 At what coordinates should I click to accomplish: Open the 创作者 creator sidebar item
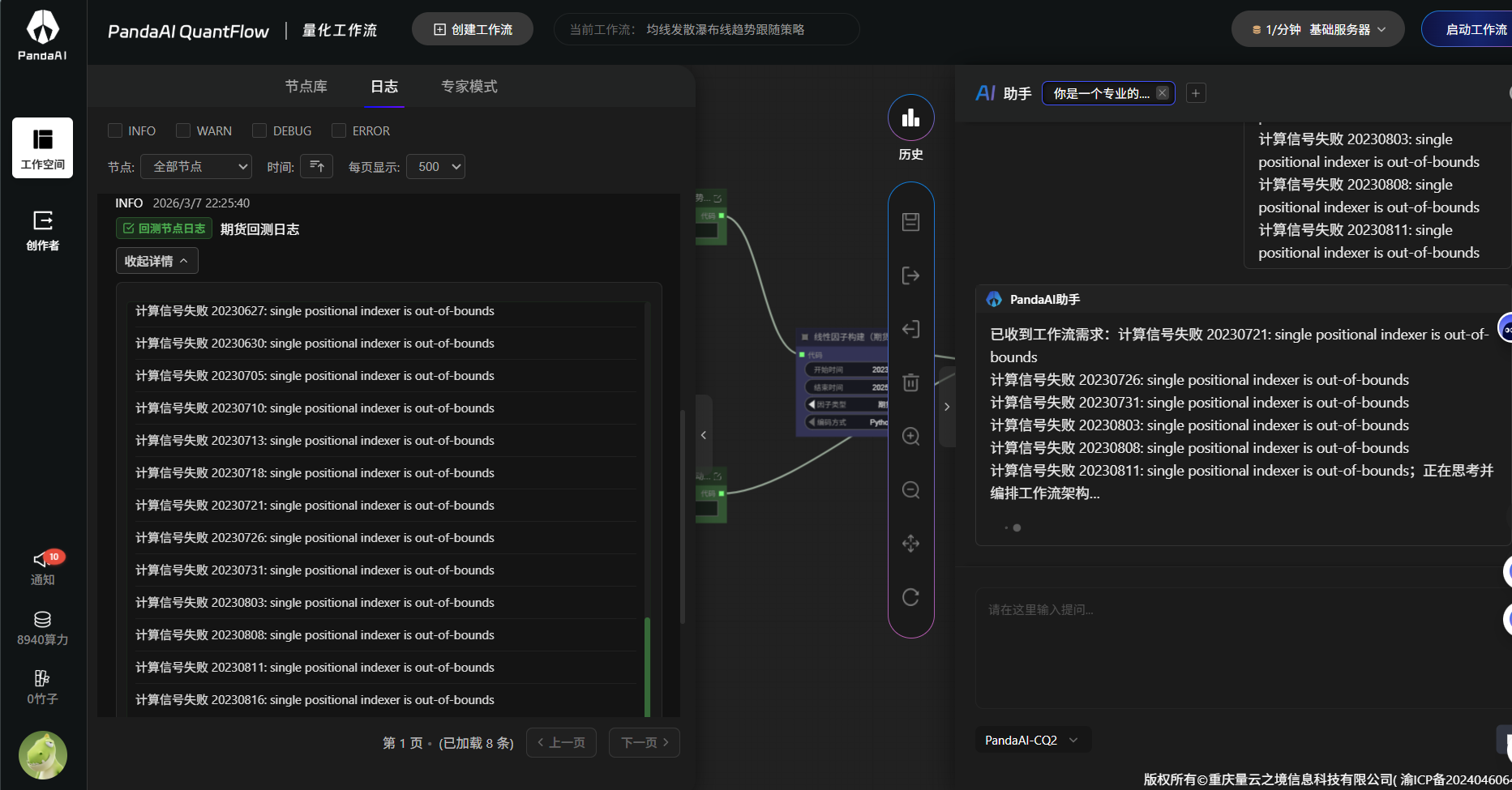tap(42, 230)
